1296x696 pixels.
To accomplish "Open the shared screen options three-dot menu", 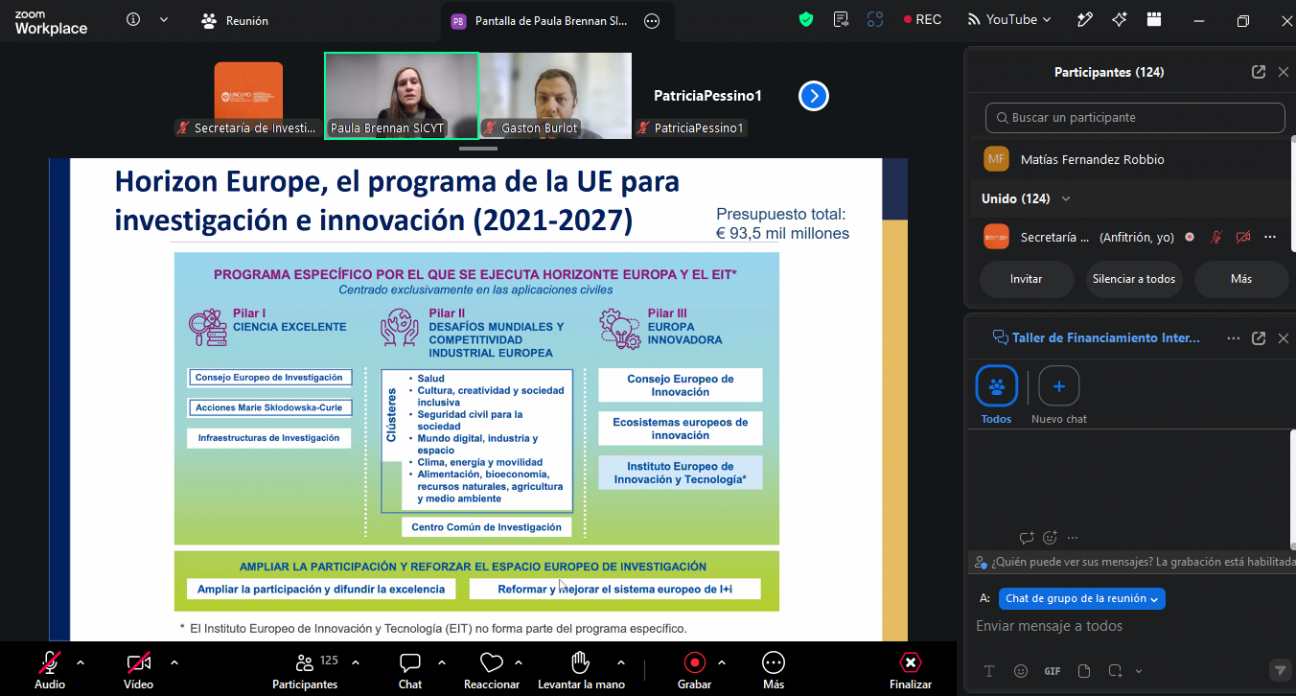I will tap(652, 21).
